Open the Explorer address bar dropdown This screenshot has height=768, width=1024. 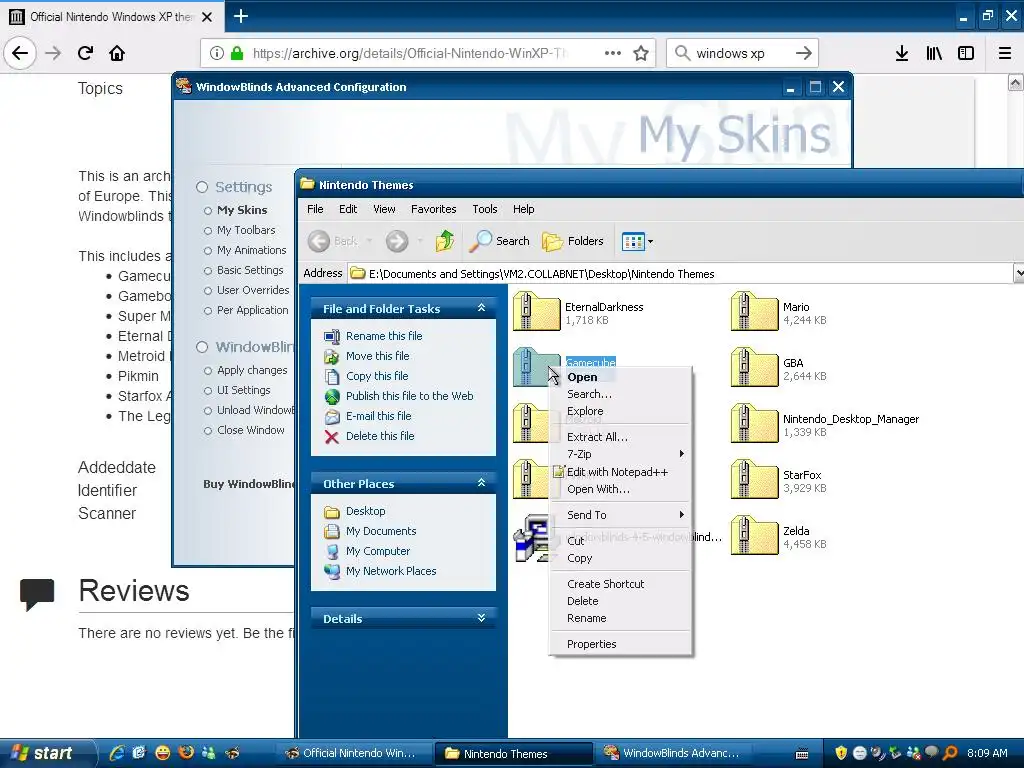[1018, 273]
